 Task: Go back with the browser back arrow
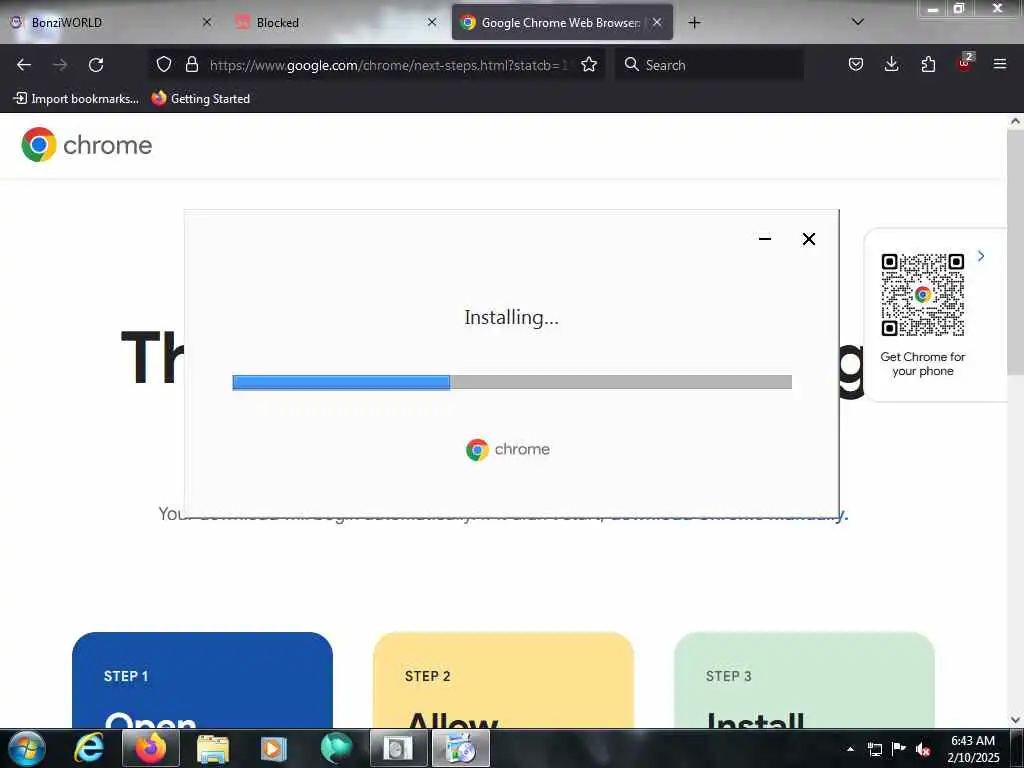[24, 65]
